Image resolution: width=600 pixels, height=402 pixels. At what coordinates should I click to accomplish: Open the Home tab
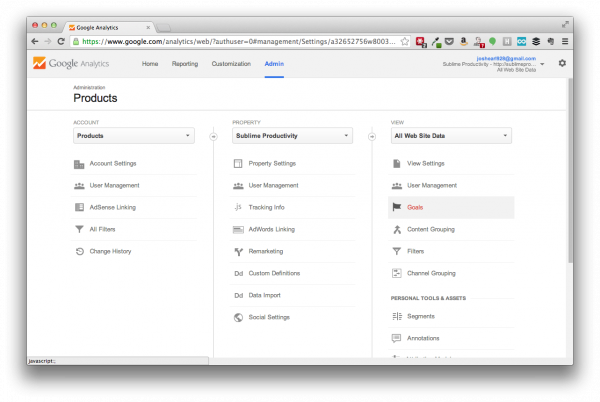150,64
